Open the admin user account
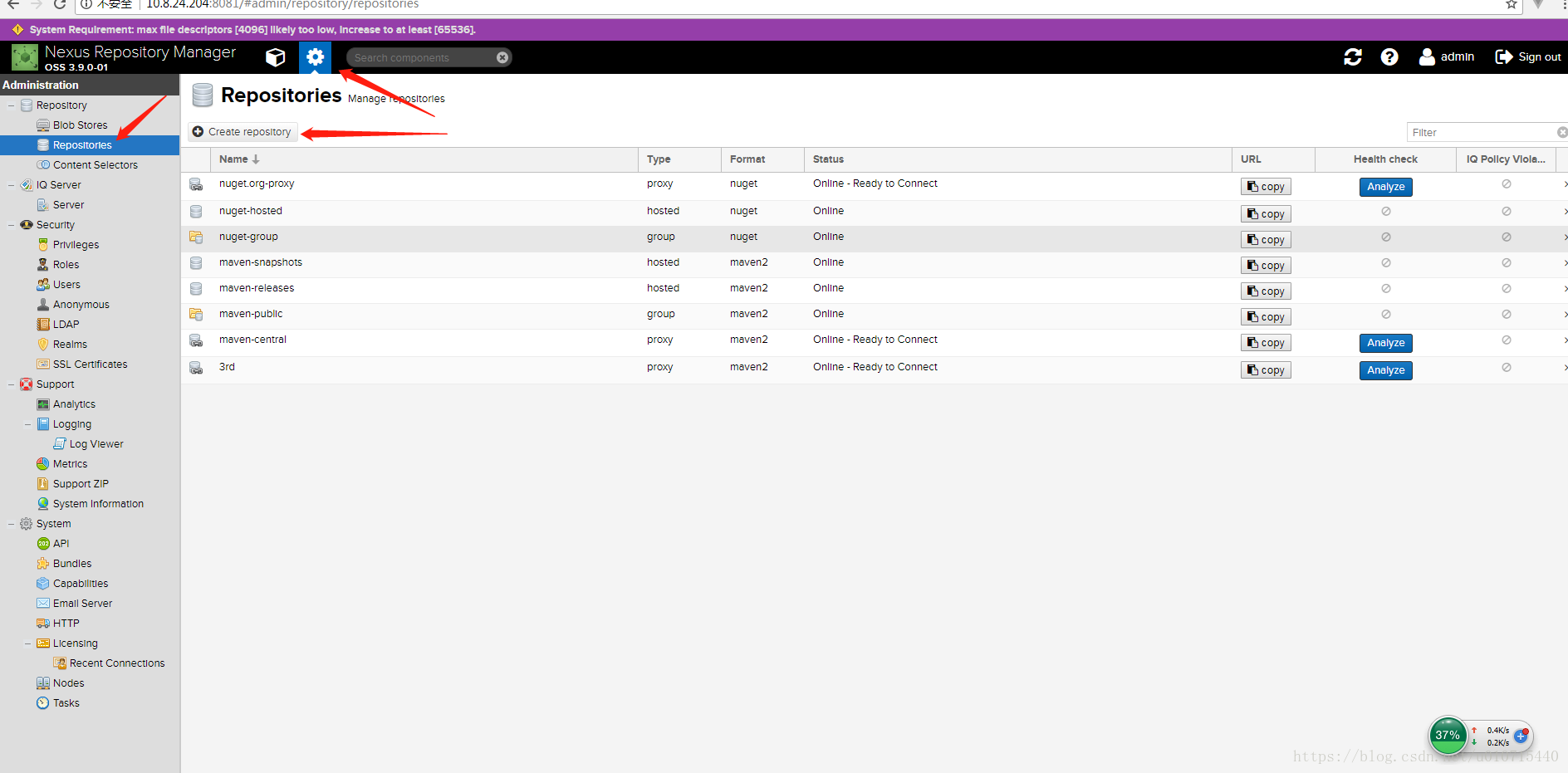 1447,56
